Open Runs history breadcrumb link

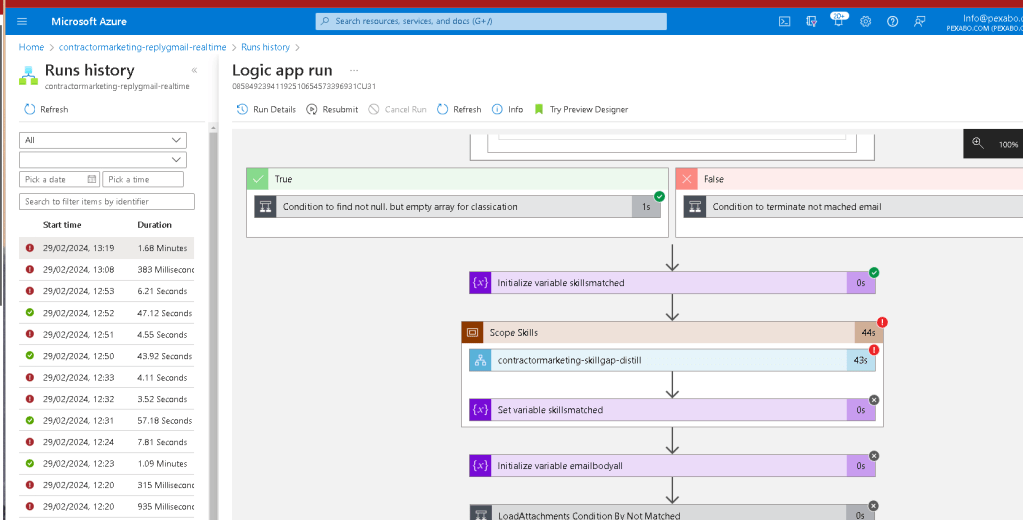tap(266, 47)
